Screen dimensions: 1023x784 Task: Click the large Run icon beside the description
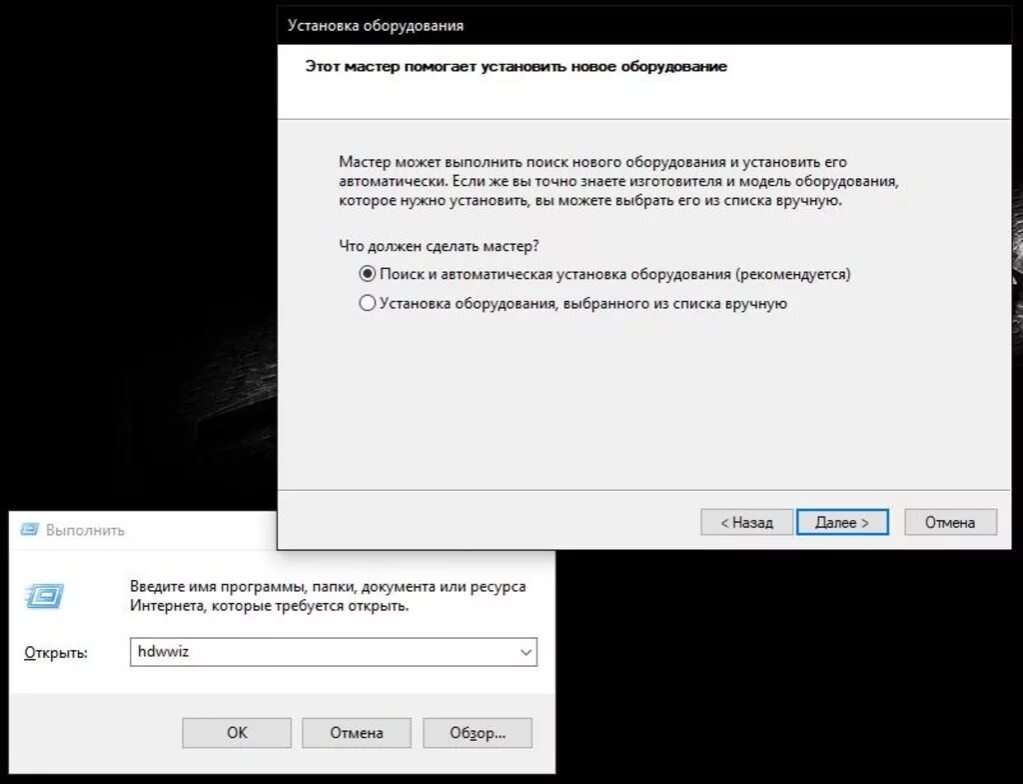tap(44, 596)
